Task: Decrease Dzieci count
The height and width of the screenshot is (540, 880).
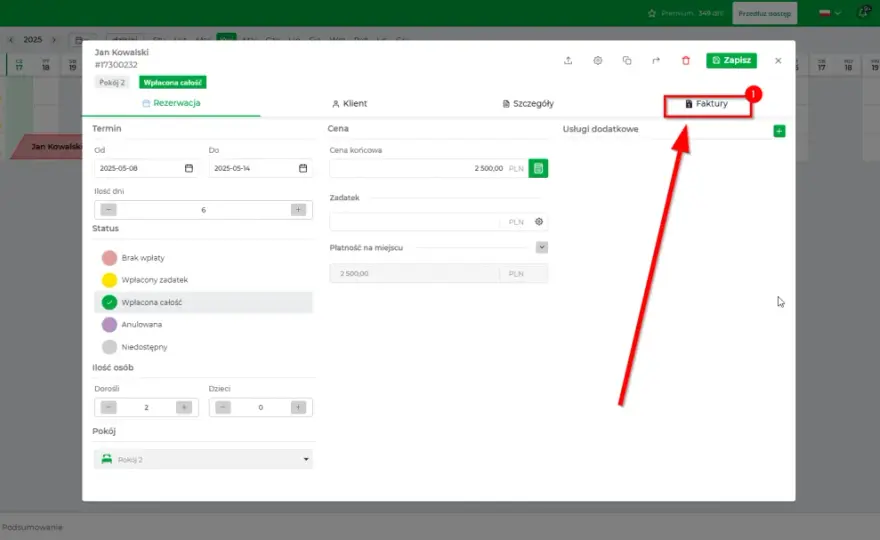Action: (223, 408)
